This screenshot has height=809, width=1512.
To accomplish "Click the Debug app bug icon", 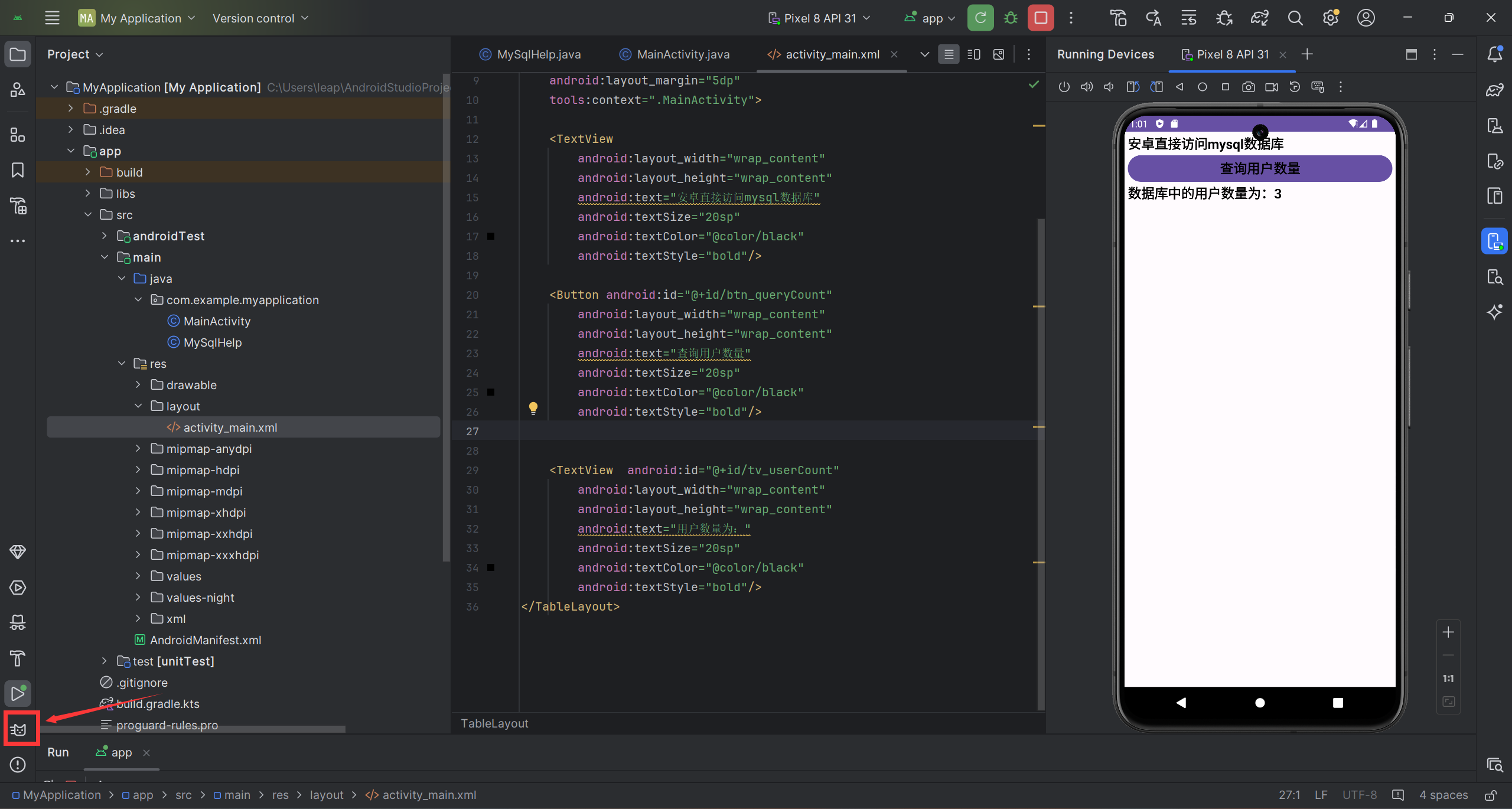I will (x=1011, y=18).
